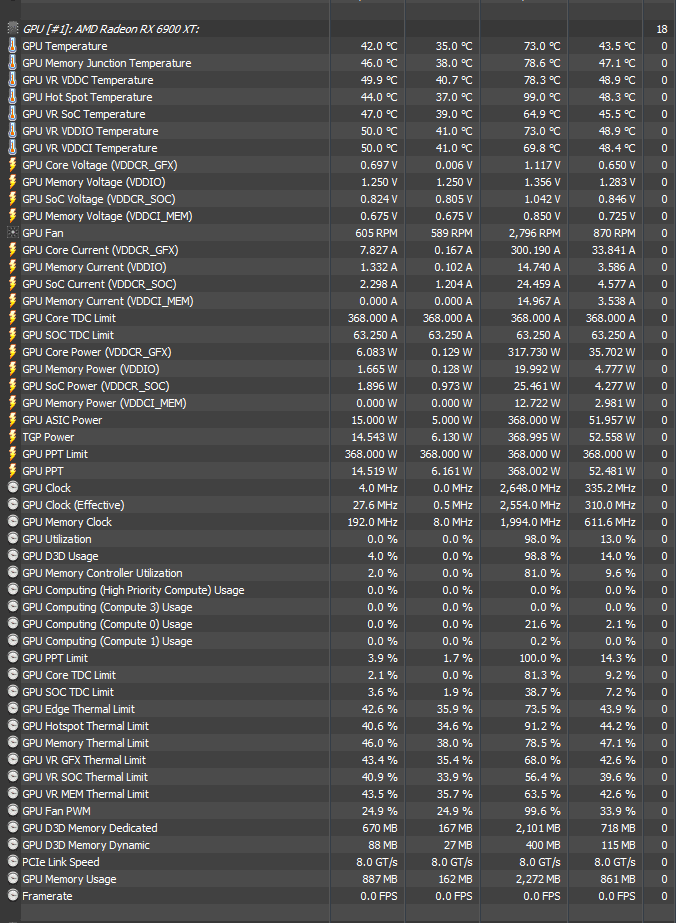The height and width of the screenshot is (923, 676).
Task: Click the 24.459 A SoC Current maximum value
Action: (539, 284)
